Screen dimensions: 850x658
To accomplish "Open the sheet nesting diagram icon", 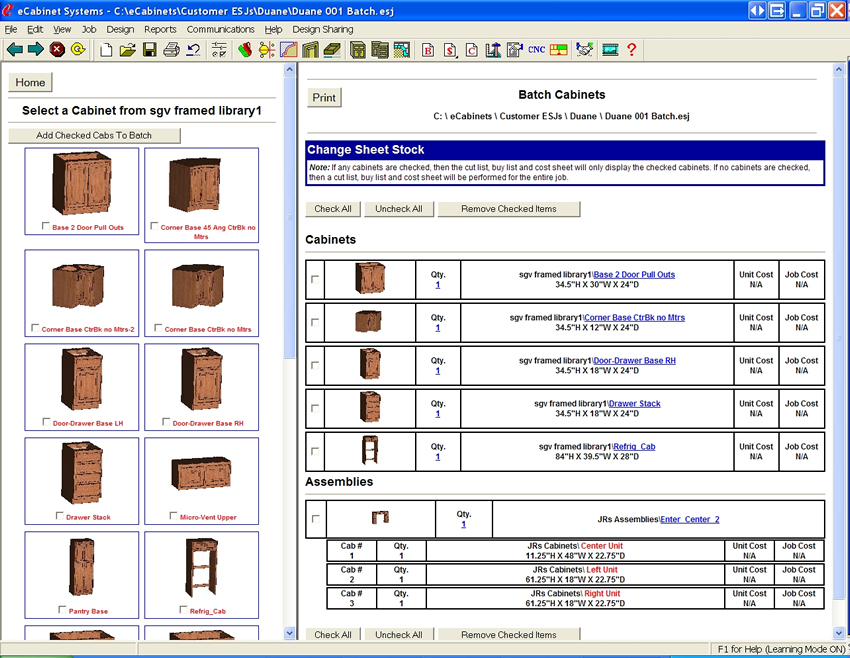I will pyautogui.click(x=558, y=50).
